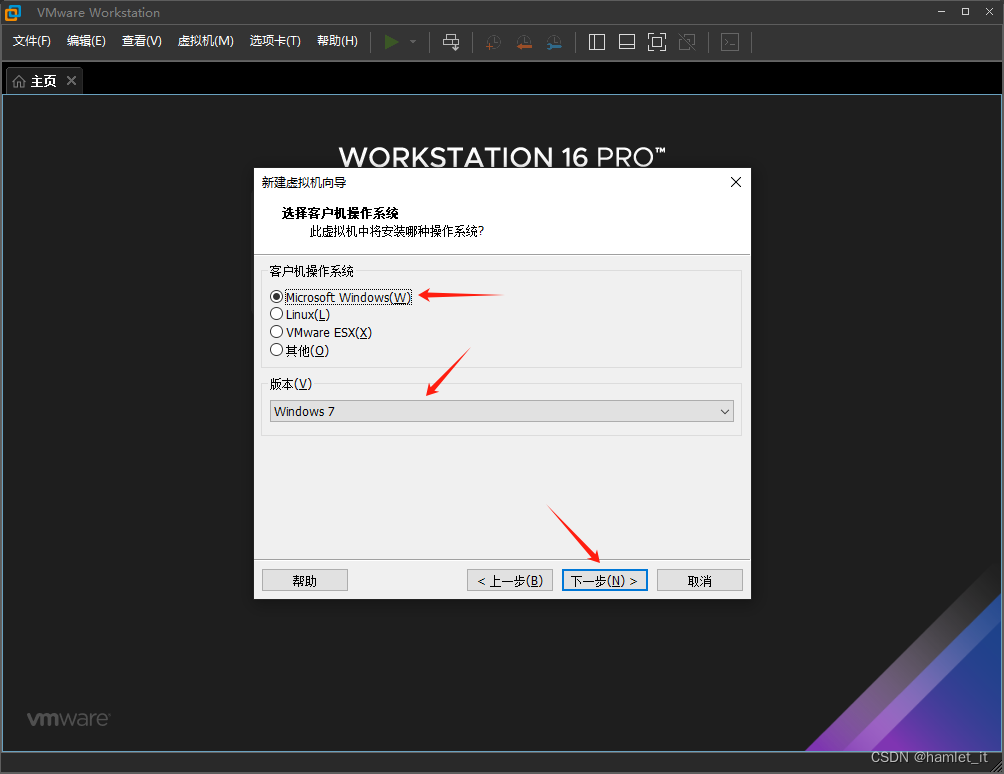The width and height of the screenshot is (1004, 774).
Task: Select the VMware ESX(X) radio button
Action: click(276, 332)
